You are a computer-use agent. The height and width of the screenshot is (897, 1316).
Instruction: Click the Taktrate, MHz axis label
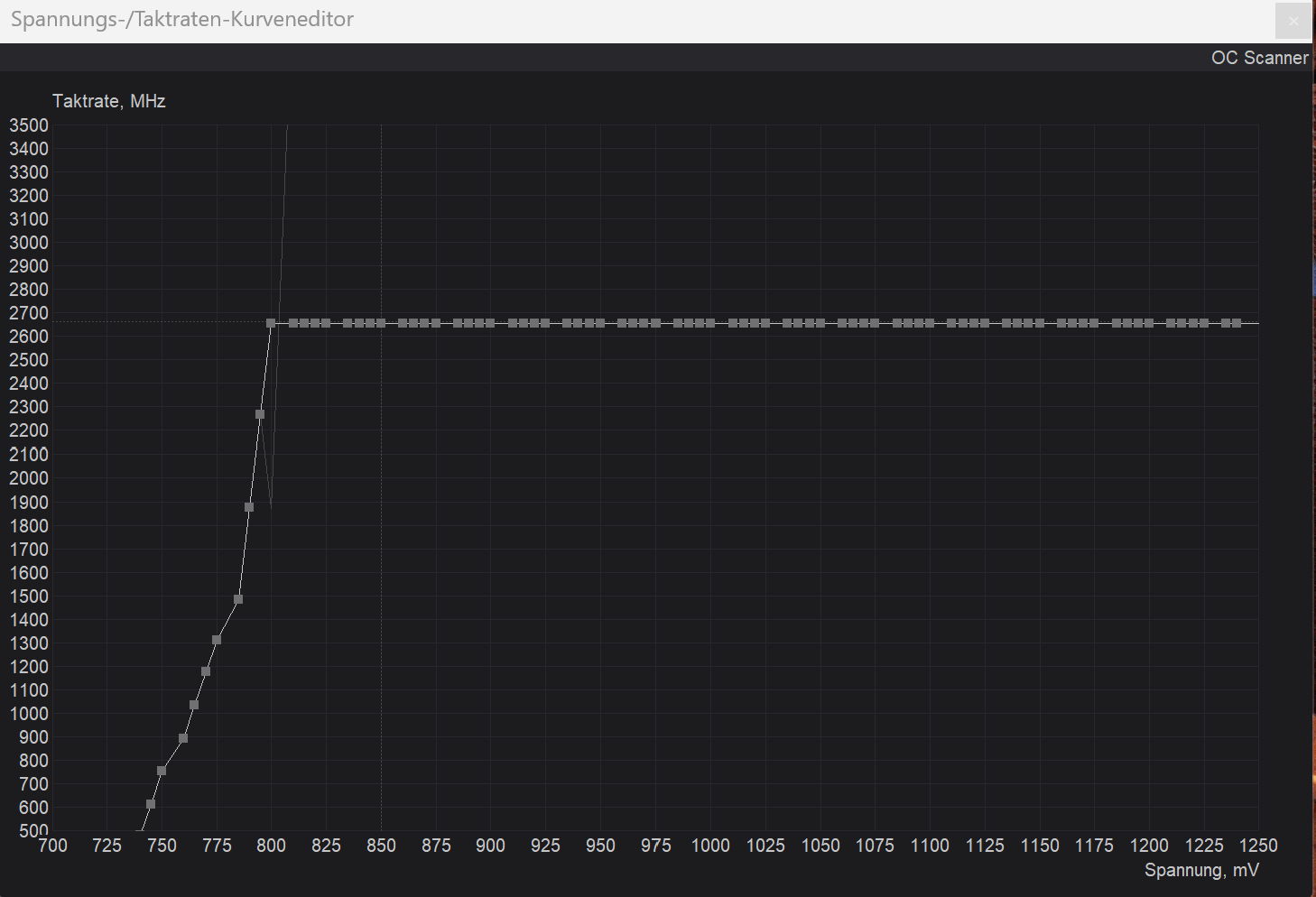pos(108,101)
